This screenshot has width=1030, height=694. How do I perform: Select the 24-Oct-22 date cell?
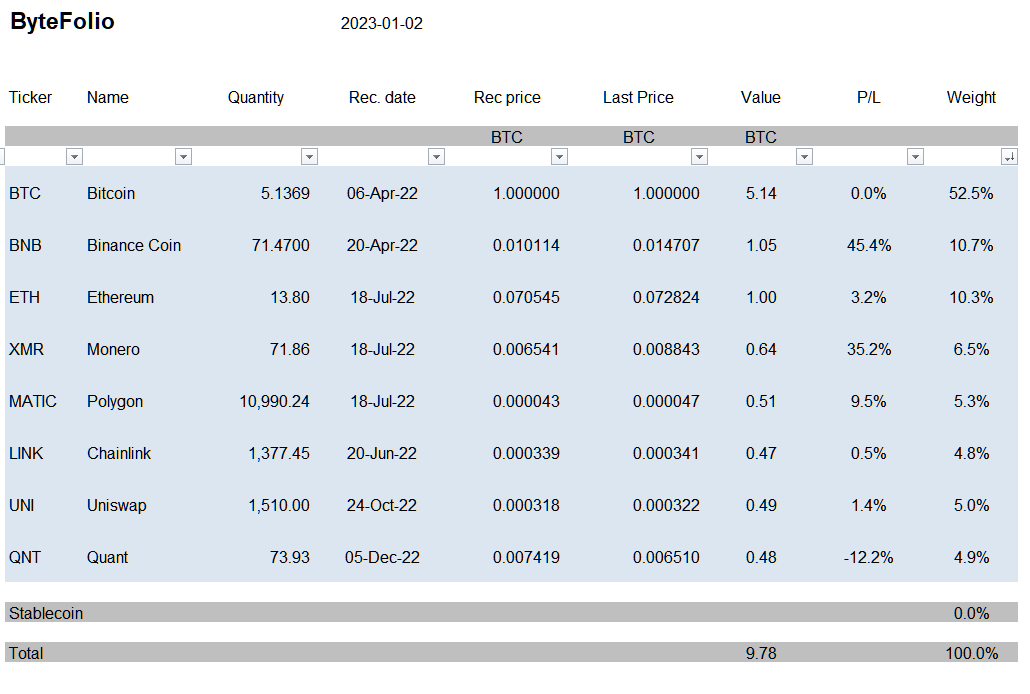point(382,505)
